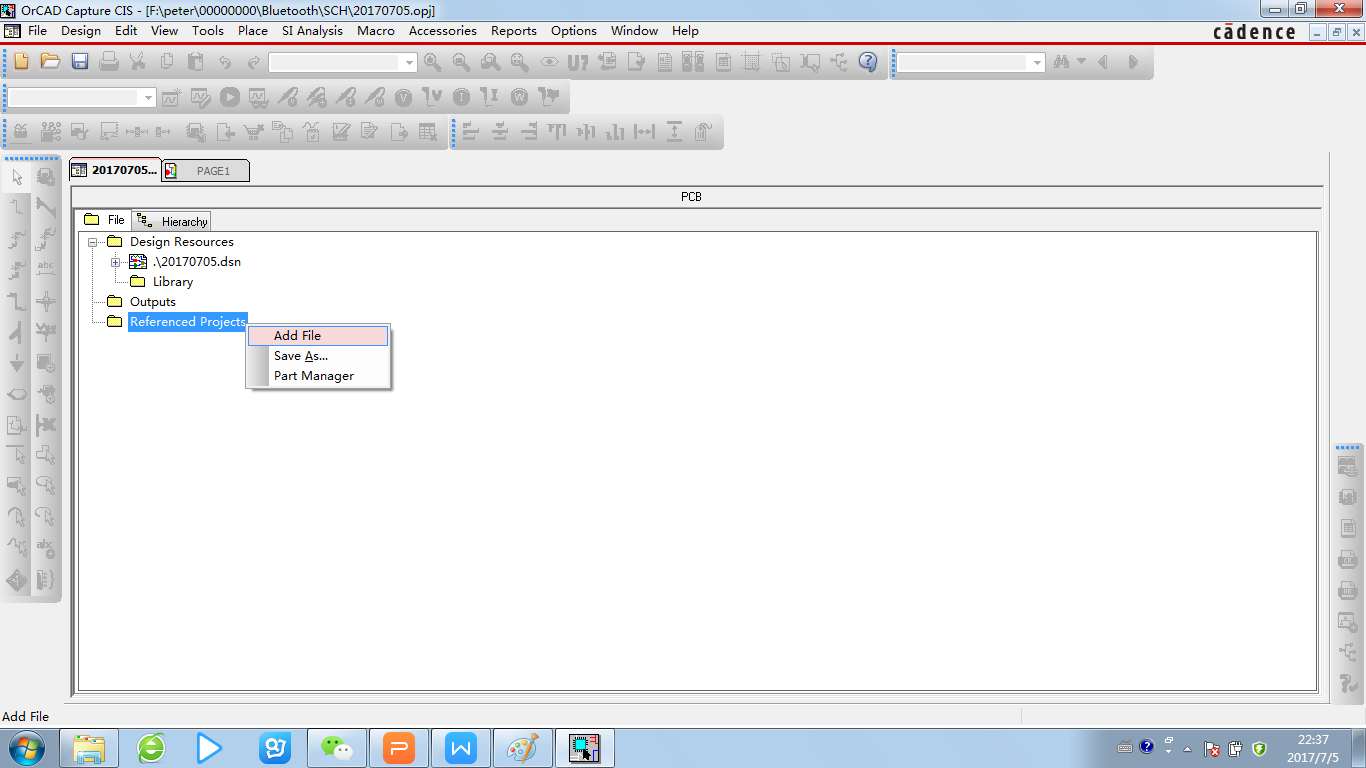Click the New document toolbar icon
1366x768 pixels.
(x=21, y=62)
